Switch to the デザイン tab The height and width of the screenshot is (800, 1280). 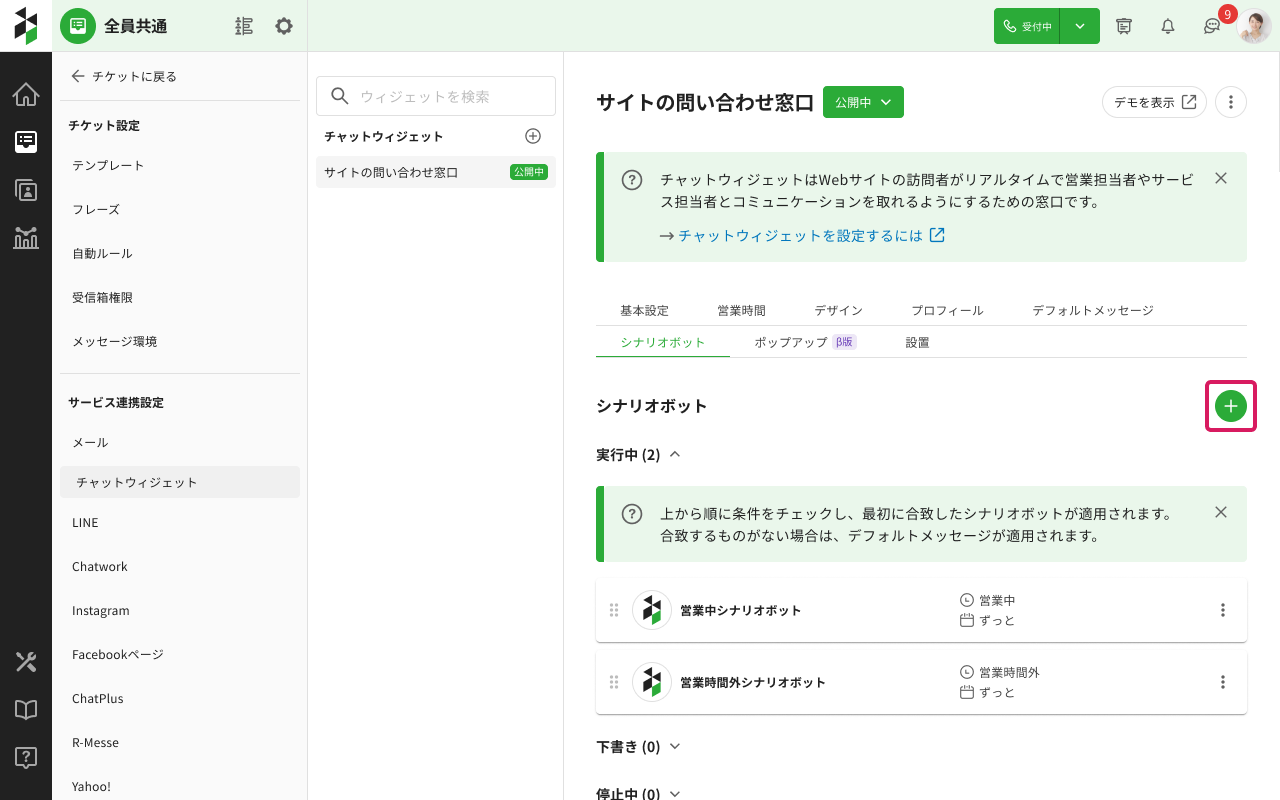[838, 311]
